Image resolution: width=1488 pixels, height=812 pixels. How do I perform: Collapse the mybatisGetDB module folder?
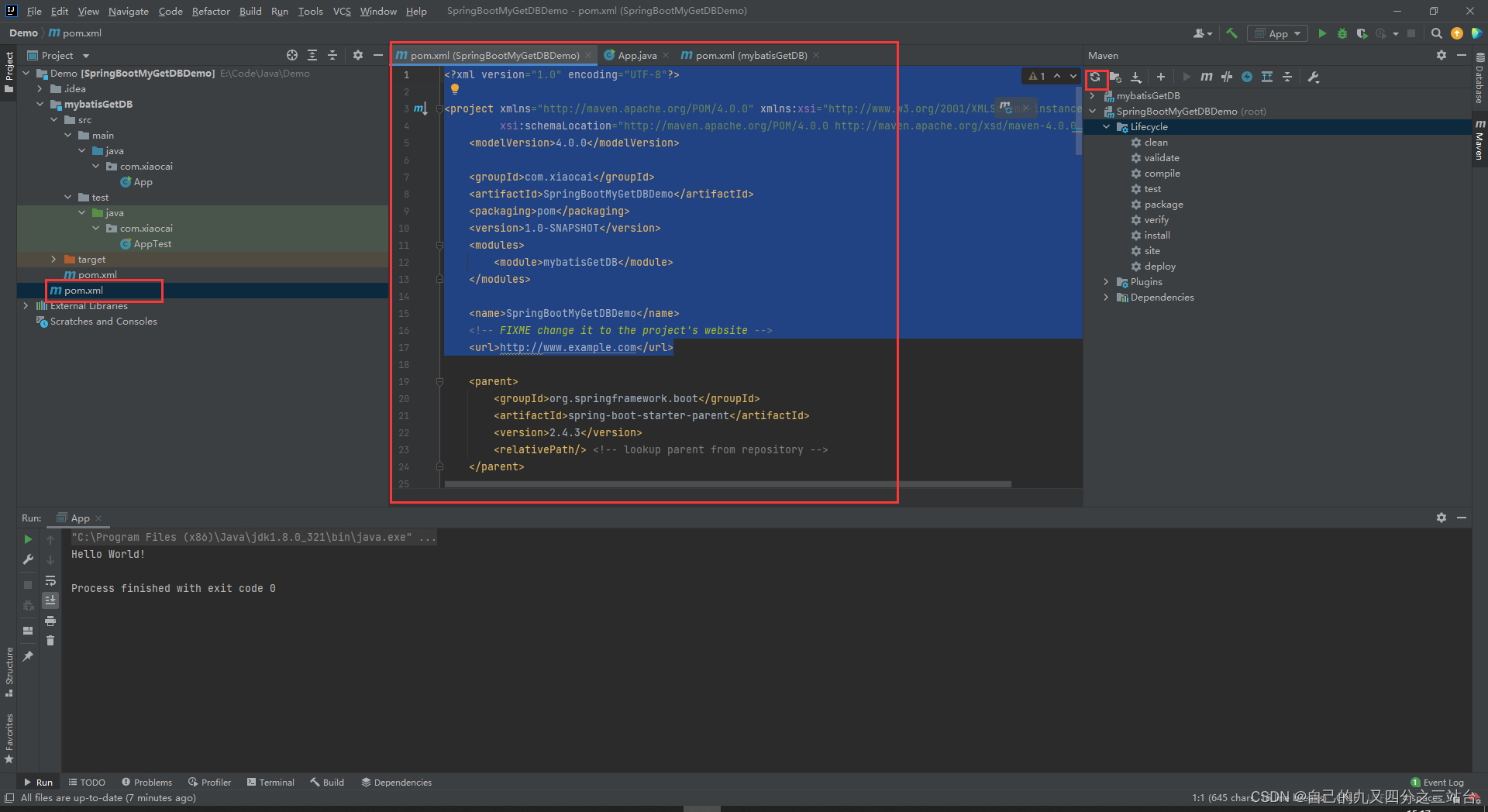tap(40, 105)
